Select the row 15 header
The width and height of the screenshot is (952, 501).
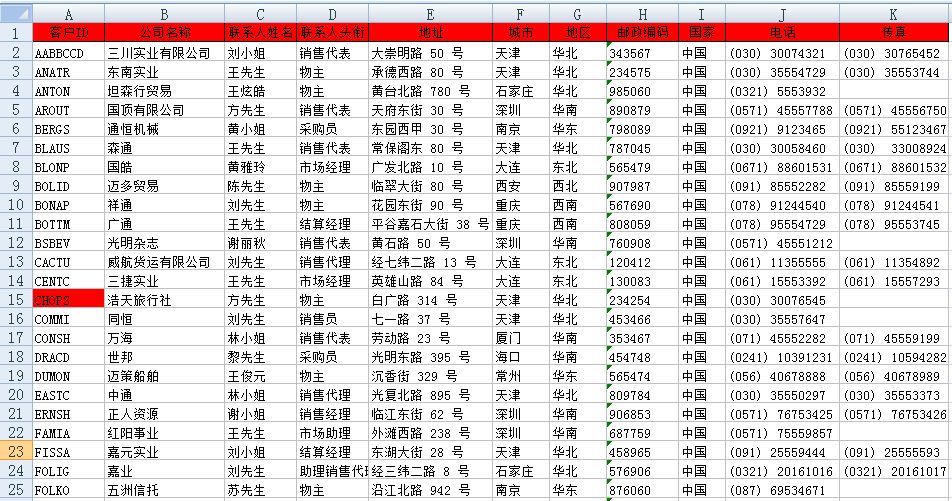[x=15, y=299]
